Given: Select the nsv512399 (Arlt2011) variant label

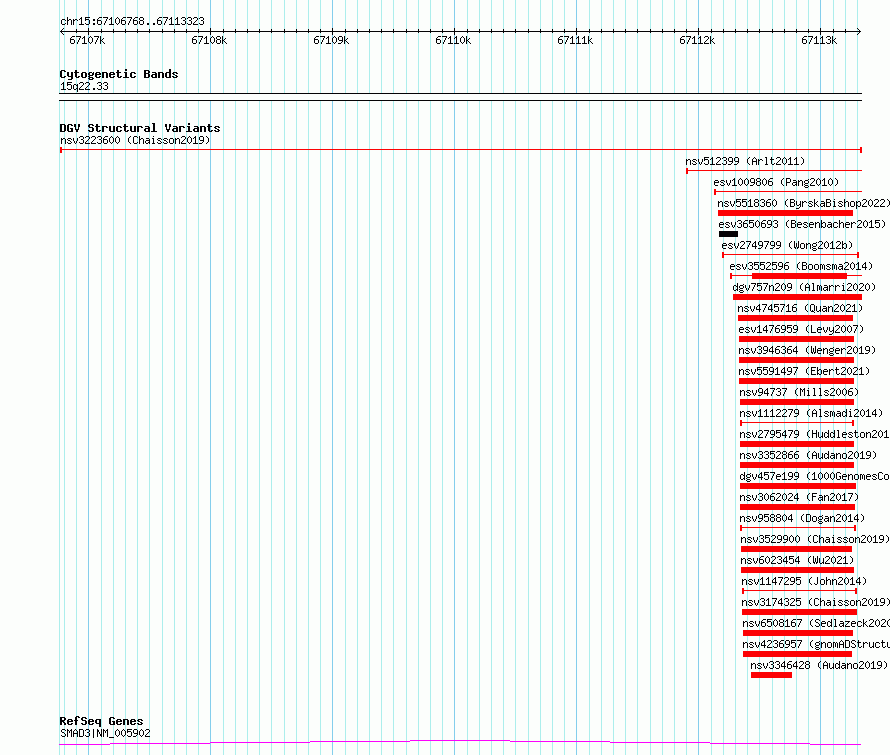Looking at the screenshot, I should pyautogui.click(x=745, y=161).
